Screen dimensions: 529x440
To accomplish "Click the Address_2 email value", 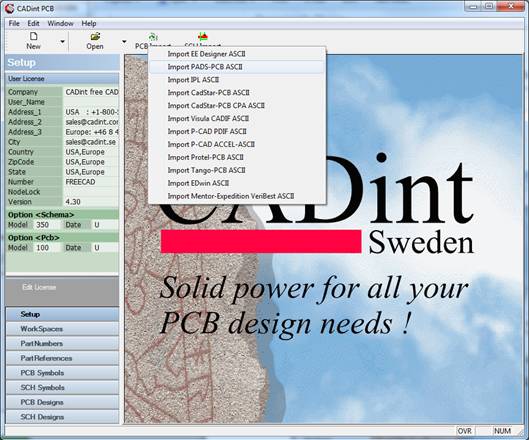I will click(x=91, y=122).
